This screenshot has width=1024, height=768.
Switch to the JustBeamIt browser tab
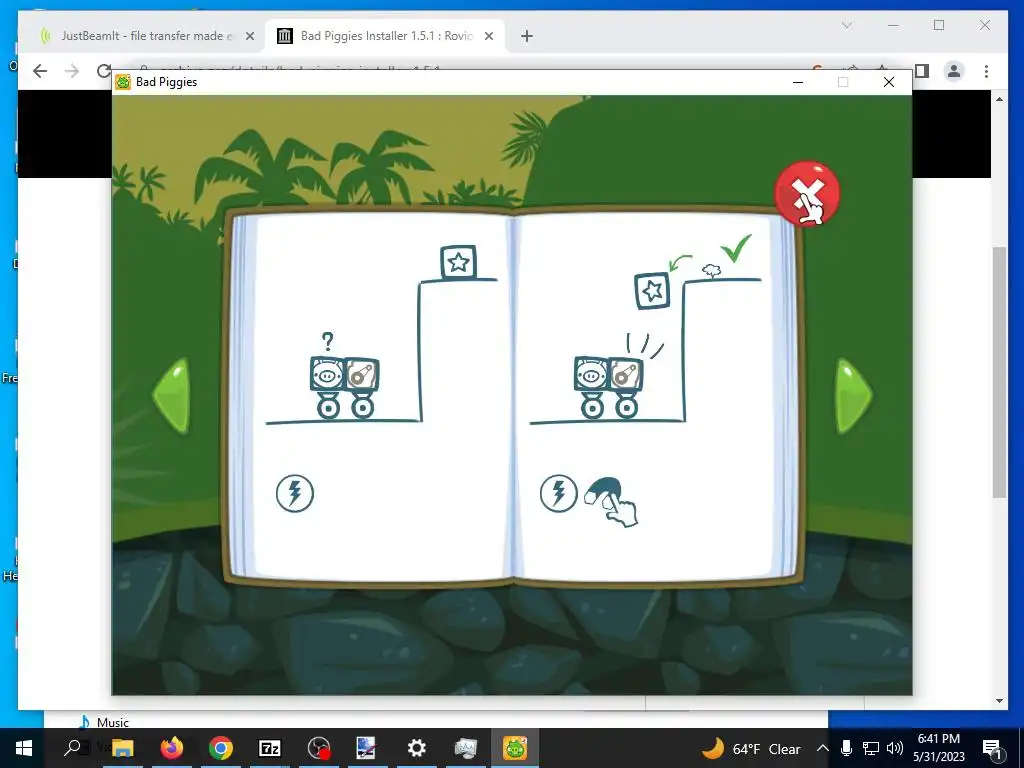click(x=146, y=36)
